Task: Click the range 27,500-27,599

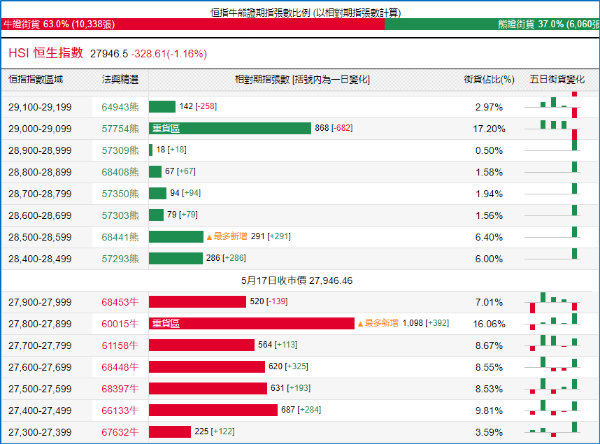Action: click(x=40, y=388)
